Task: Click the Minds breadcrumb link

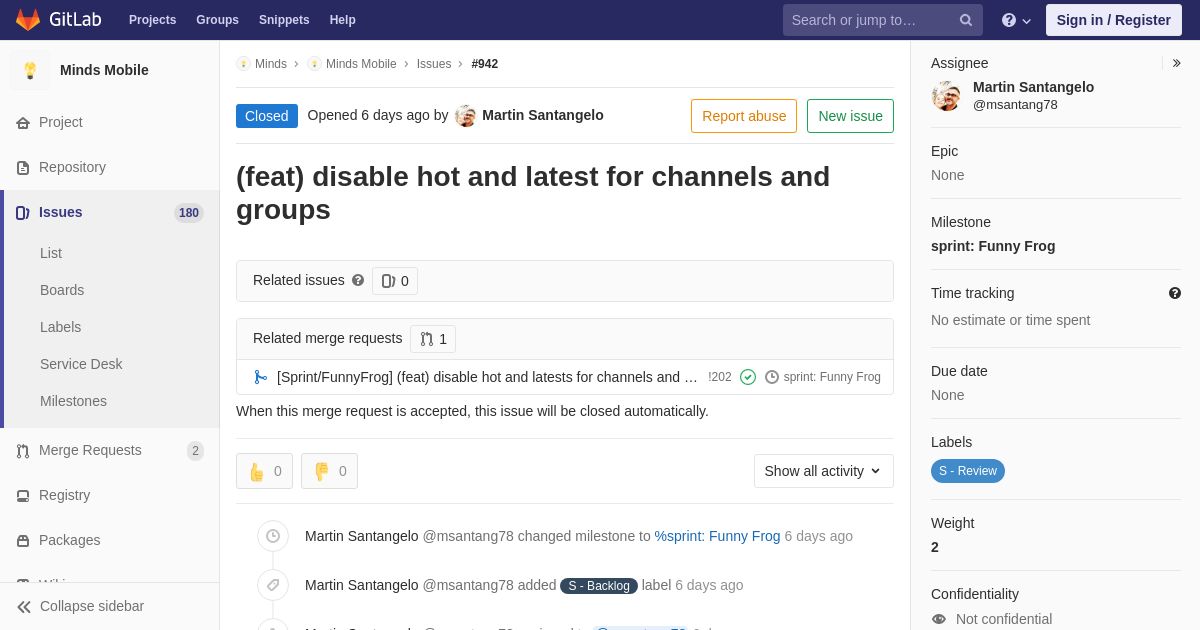Action: click(271, 64)
